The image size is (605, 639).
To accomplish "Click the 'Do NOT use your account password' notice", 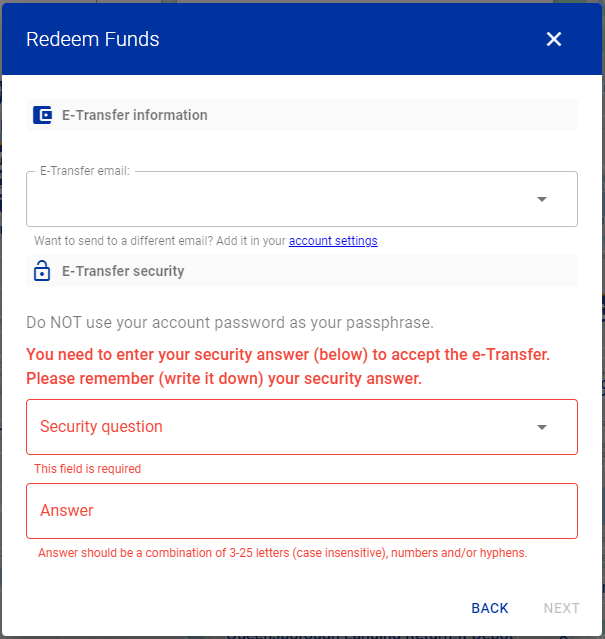I will tap(230, 322).
